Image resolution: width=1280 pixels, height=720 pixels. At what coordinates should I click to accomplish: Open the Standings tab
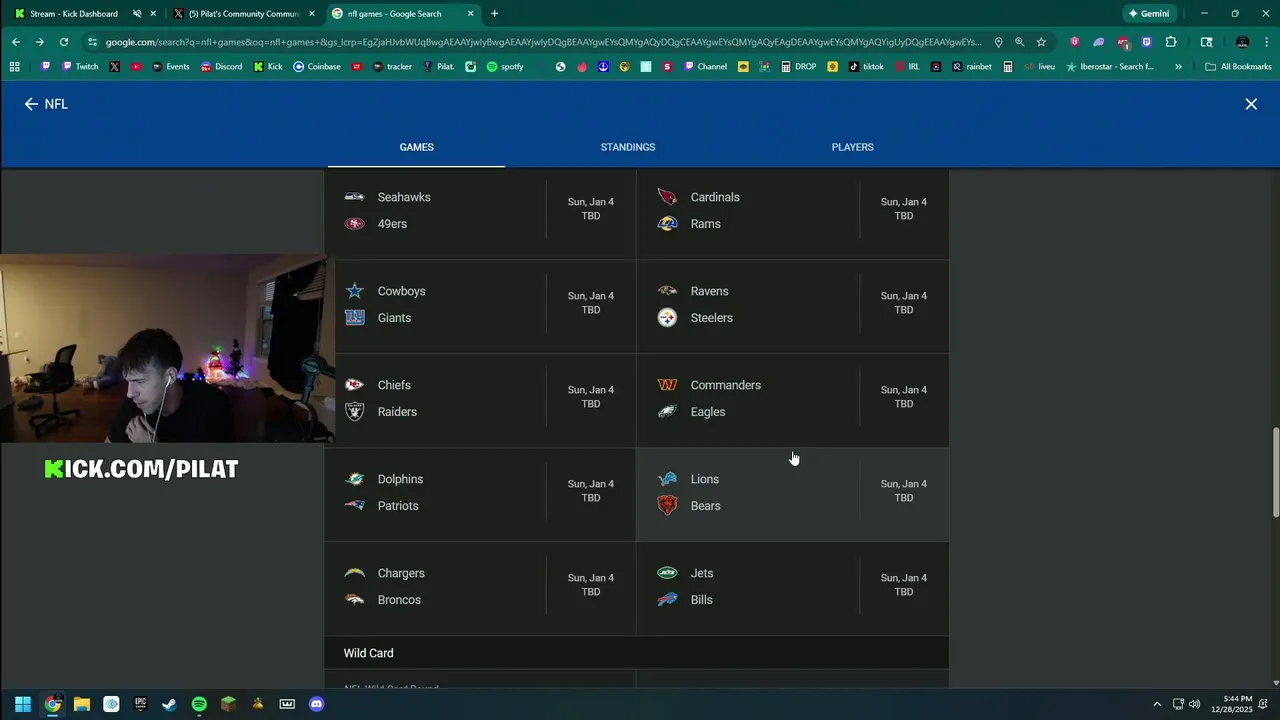[628, 147]
